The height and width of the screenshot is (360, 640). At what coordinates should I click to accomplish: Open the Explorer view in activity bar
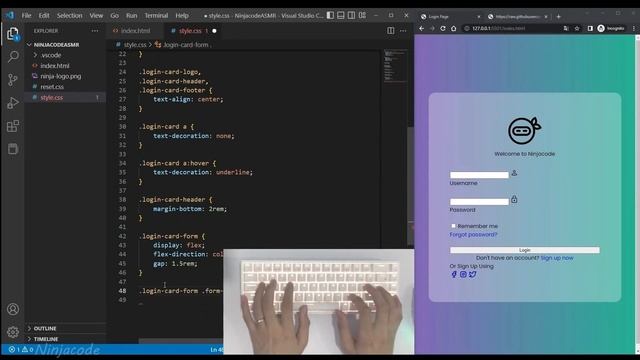[x=13, y=33]
